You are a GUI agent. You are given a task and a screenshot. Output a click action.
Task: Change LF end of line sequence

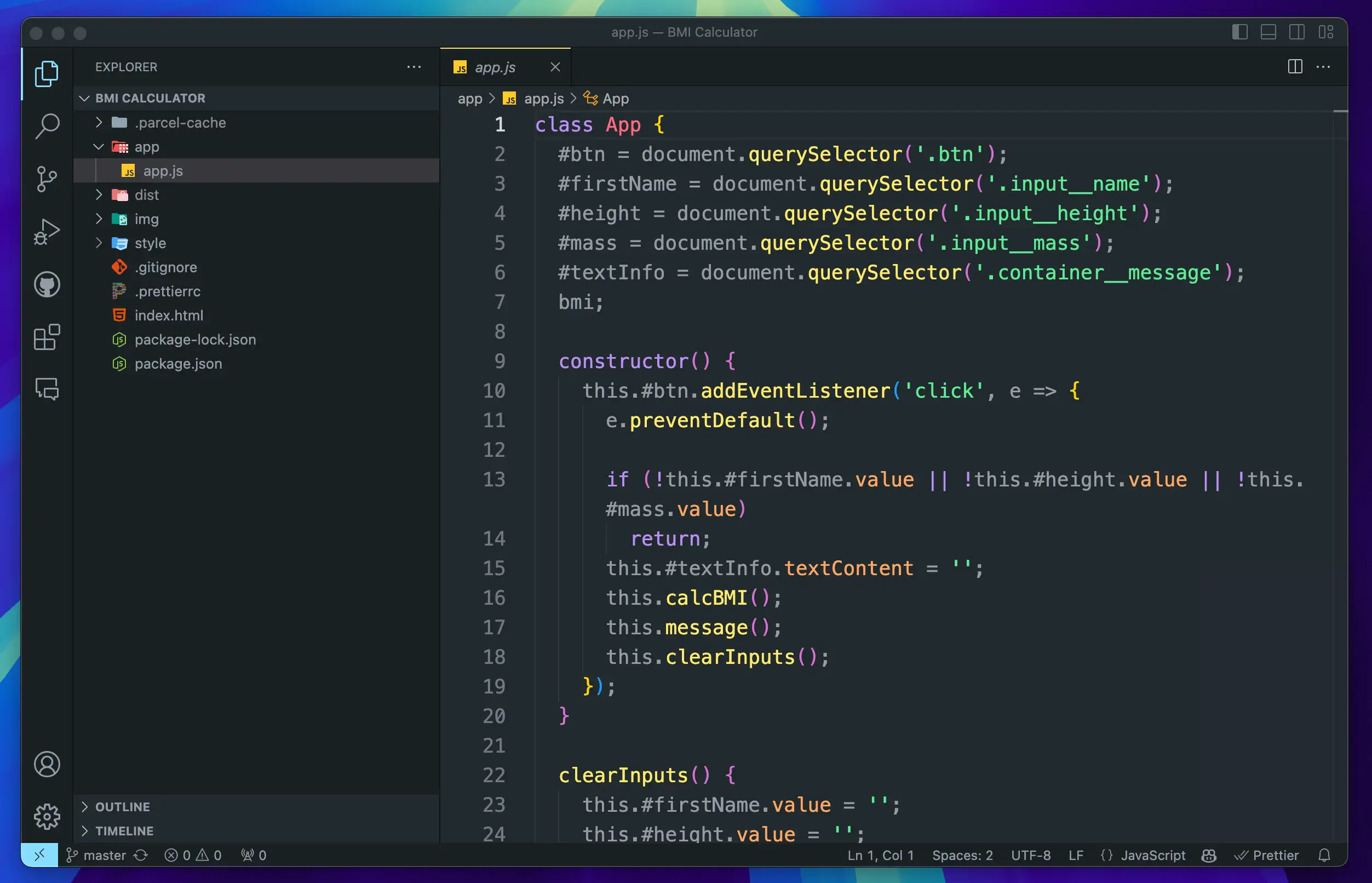[x=1076, y=855]
